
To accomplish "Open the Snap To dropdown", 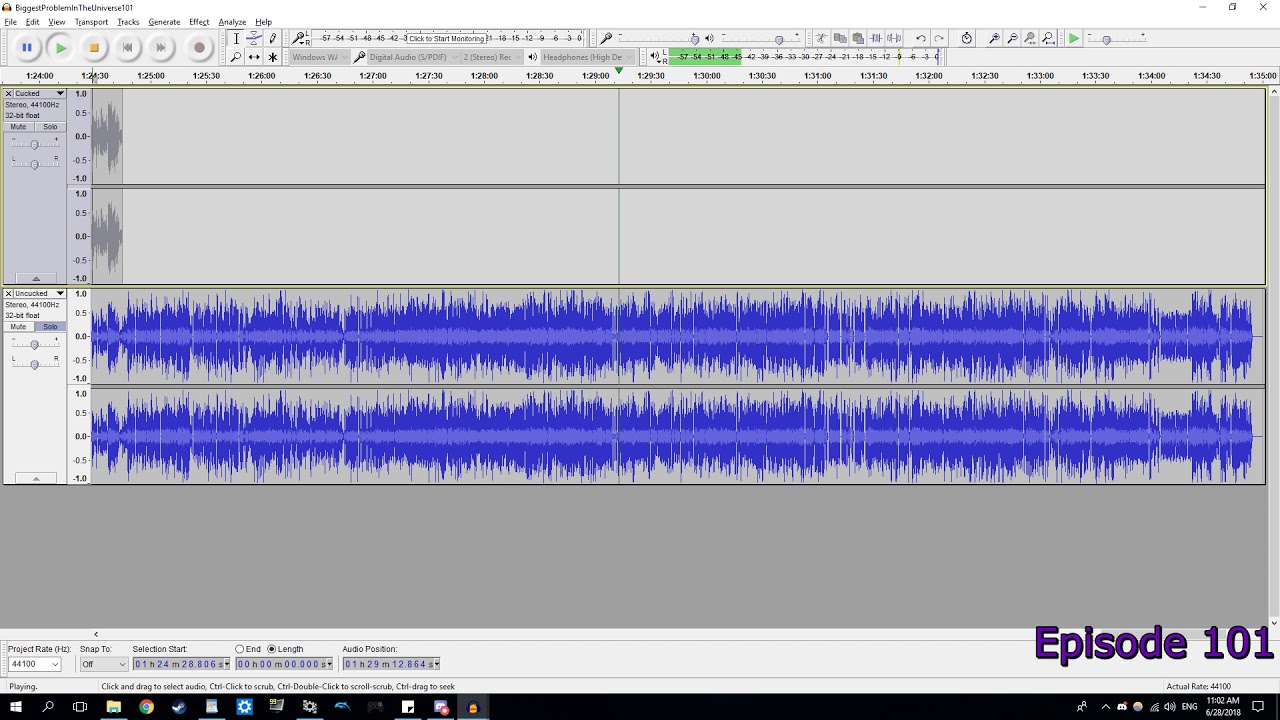I will pyautogui.click(x=104, y=664).
